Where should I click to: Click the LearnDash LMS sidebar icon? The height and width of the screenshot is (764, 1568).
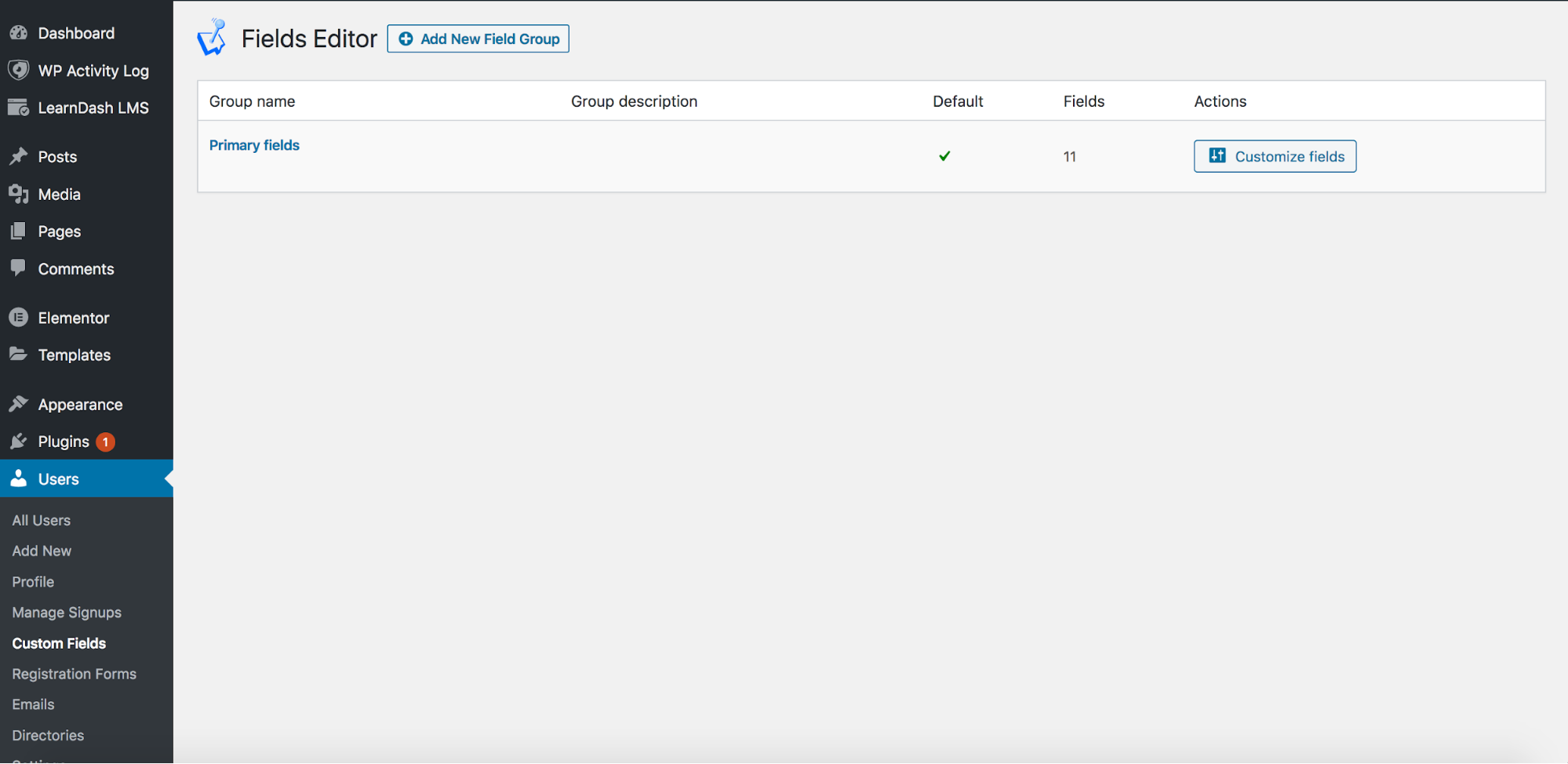coord(19,107)
